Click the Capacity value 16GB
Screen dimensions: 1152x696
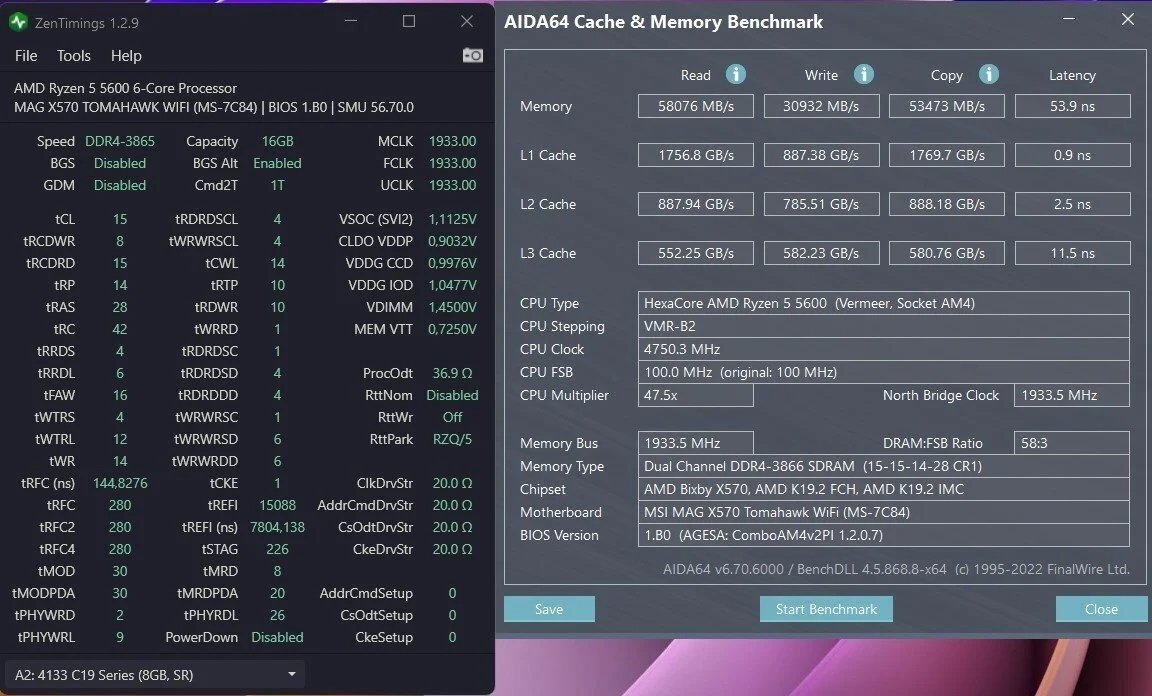(x=277, y=141)
